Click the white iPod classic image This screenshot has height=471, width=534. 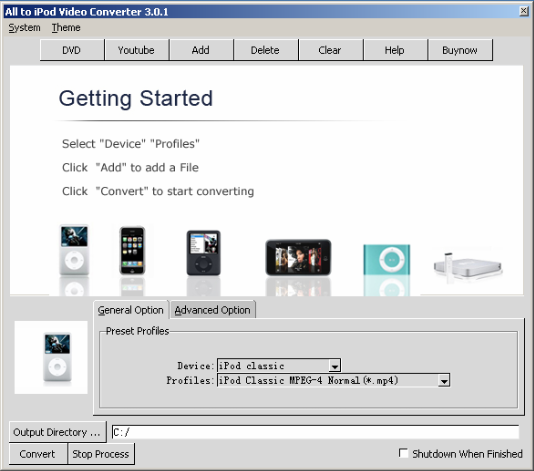click(74, 250)
